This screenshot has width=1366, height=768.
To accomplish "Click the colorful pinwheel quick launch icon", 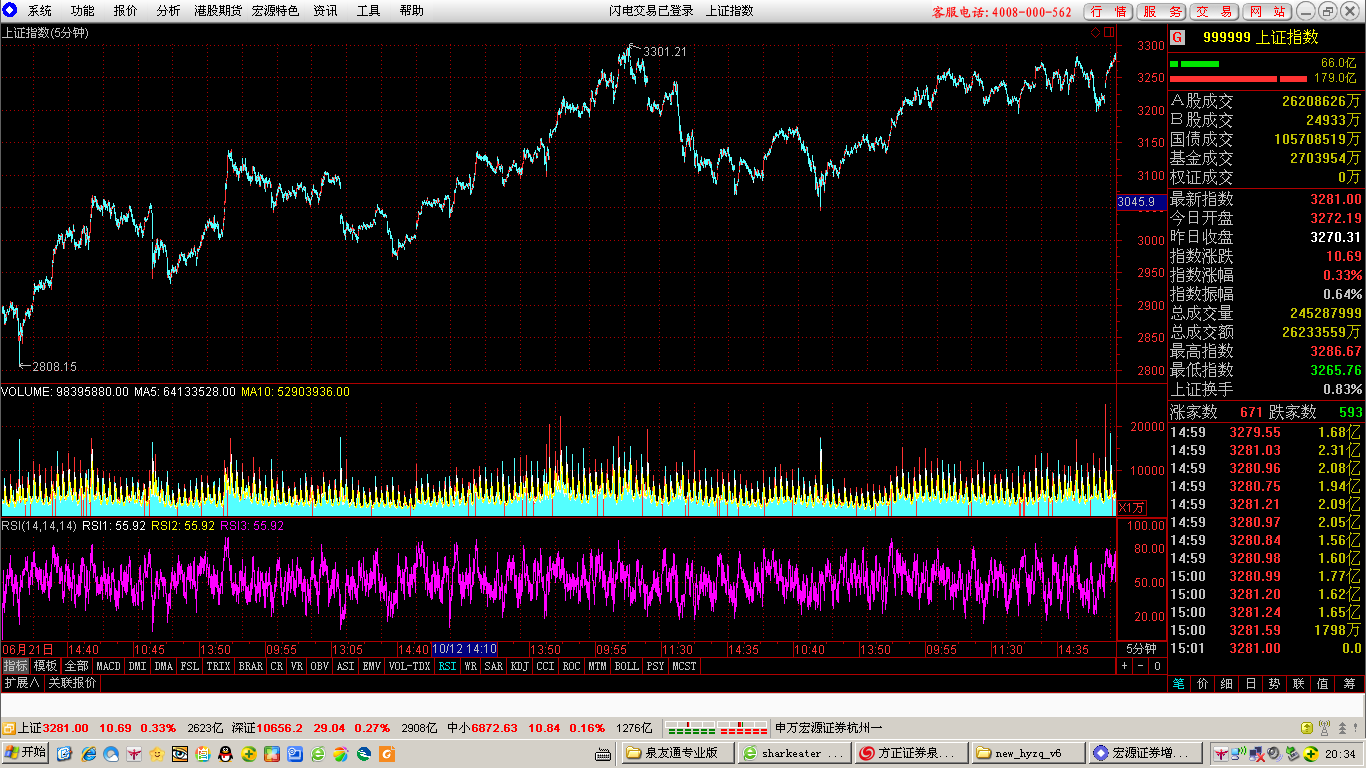I will point(341,753).
